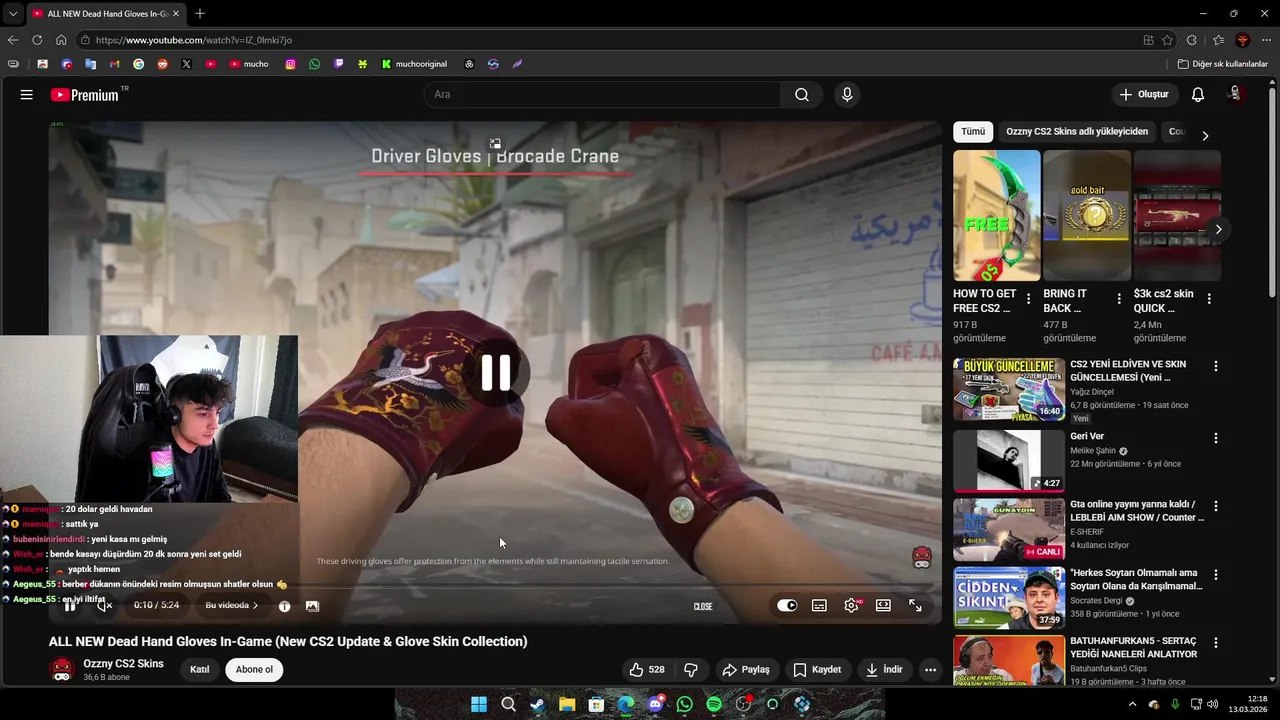
Task: Open the 'muchooriginal' Kick bookmark
Action: [414, 64]
